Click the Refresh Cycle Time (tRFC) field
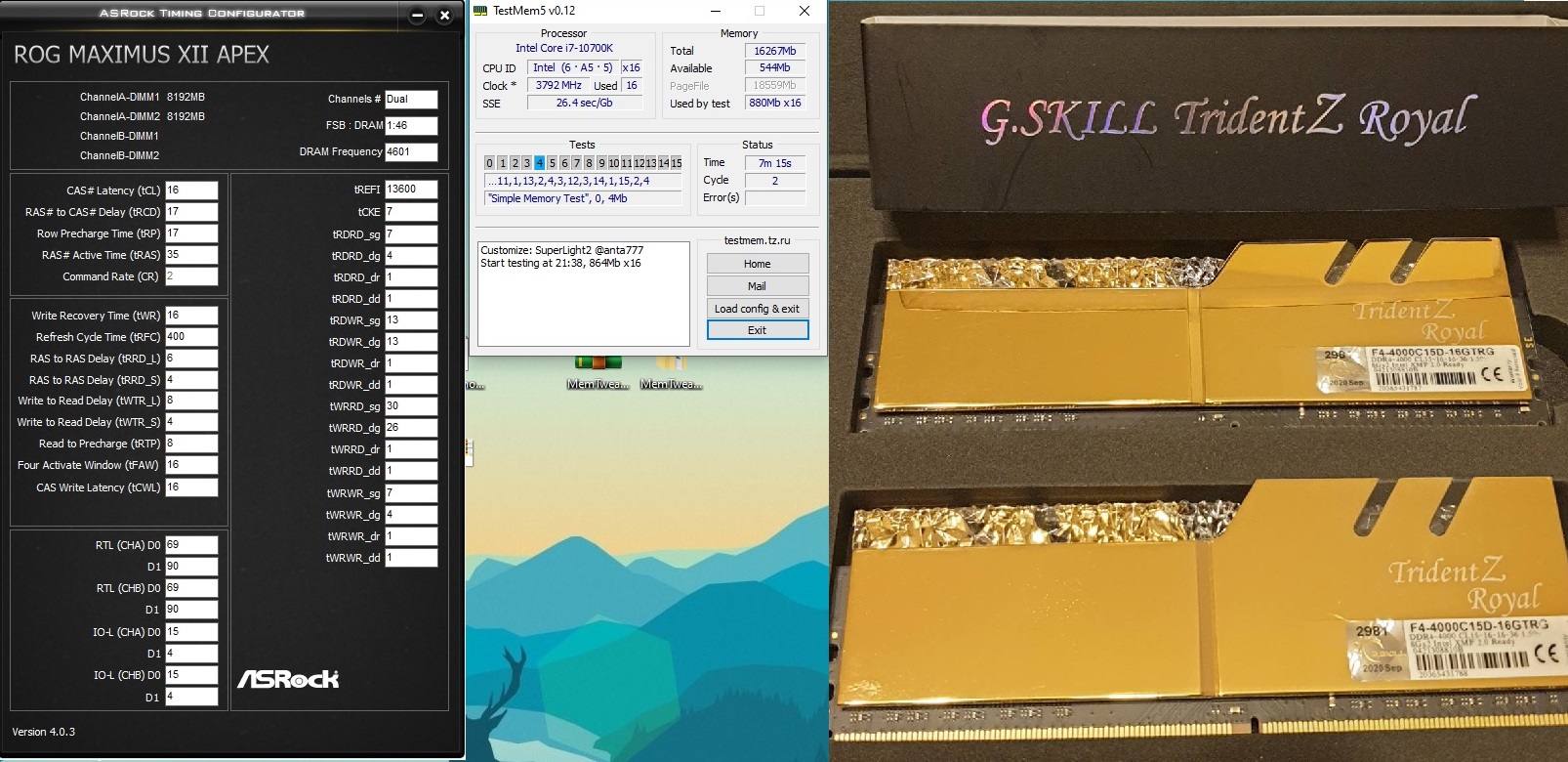Image resolution: width=1568 pixels, height=762 pixels. point(191,337)
